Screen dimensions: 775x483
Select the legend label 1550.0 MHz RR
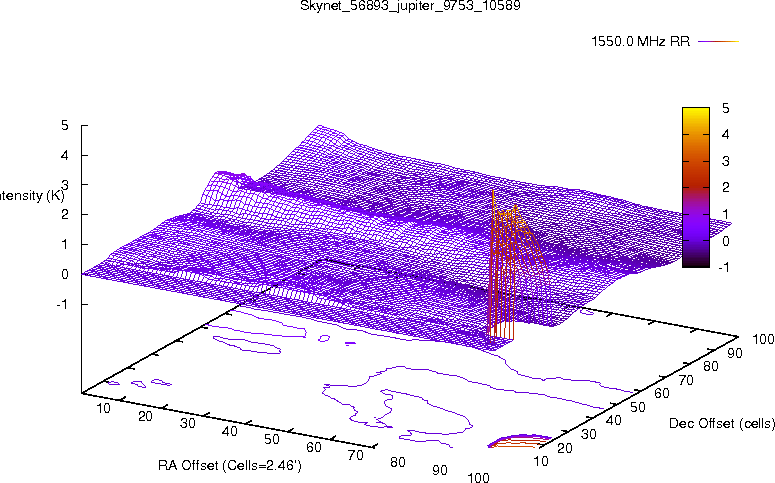640,41
